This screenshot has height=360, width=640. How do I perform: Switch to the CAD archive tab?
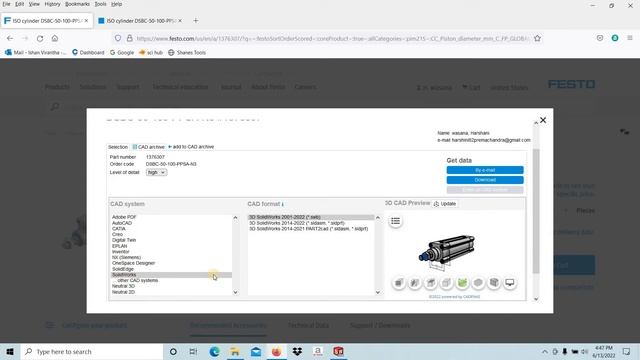click(149, 147)
